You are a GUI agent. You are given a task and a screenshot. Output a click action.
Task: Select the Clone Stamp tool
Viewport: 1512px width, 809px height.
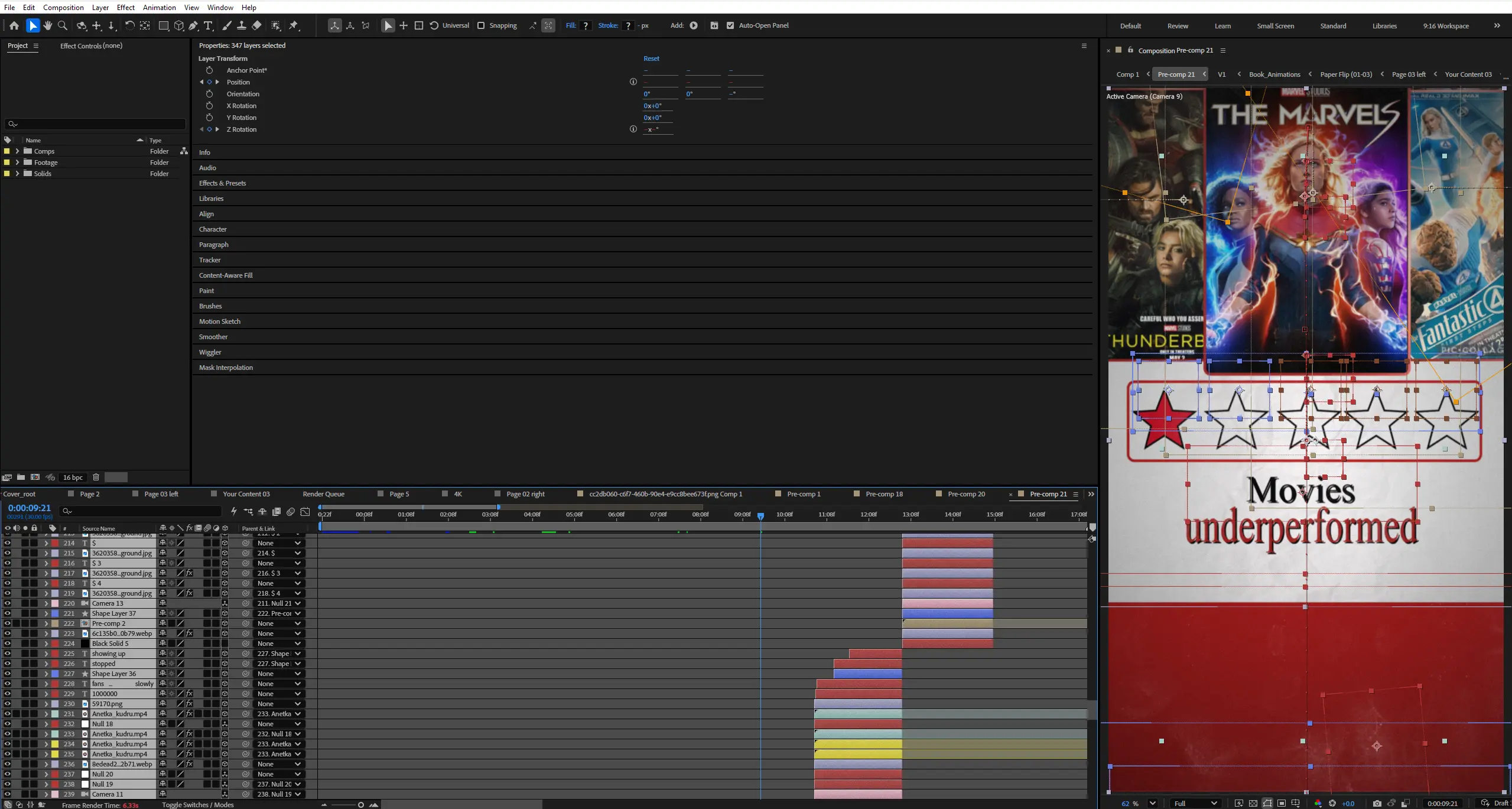242,25
